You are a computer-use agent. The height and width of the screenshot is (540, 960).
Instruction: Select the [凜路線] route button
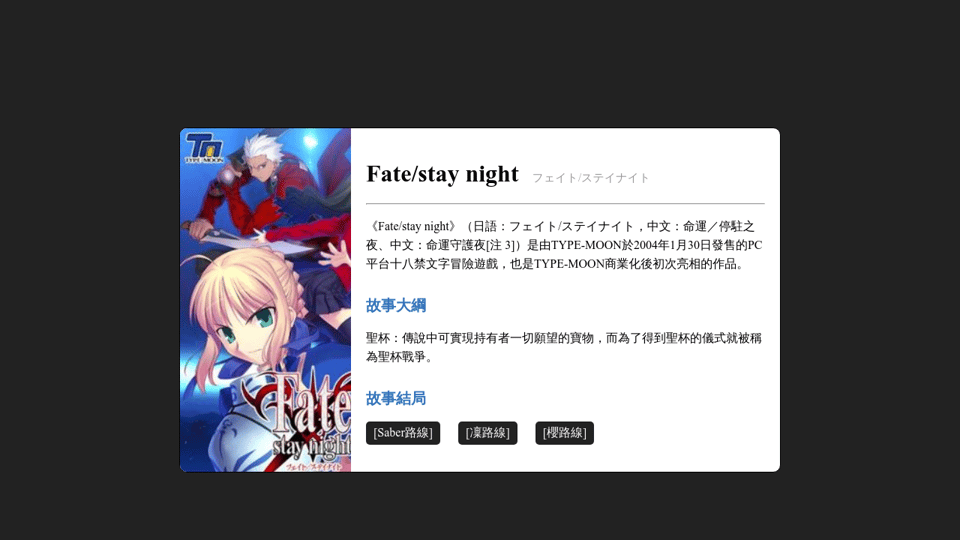487,433
